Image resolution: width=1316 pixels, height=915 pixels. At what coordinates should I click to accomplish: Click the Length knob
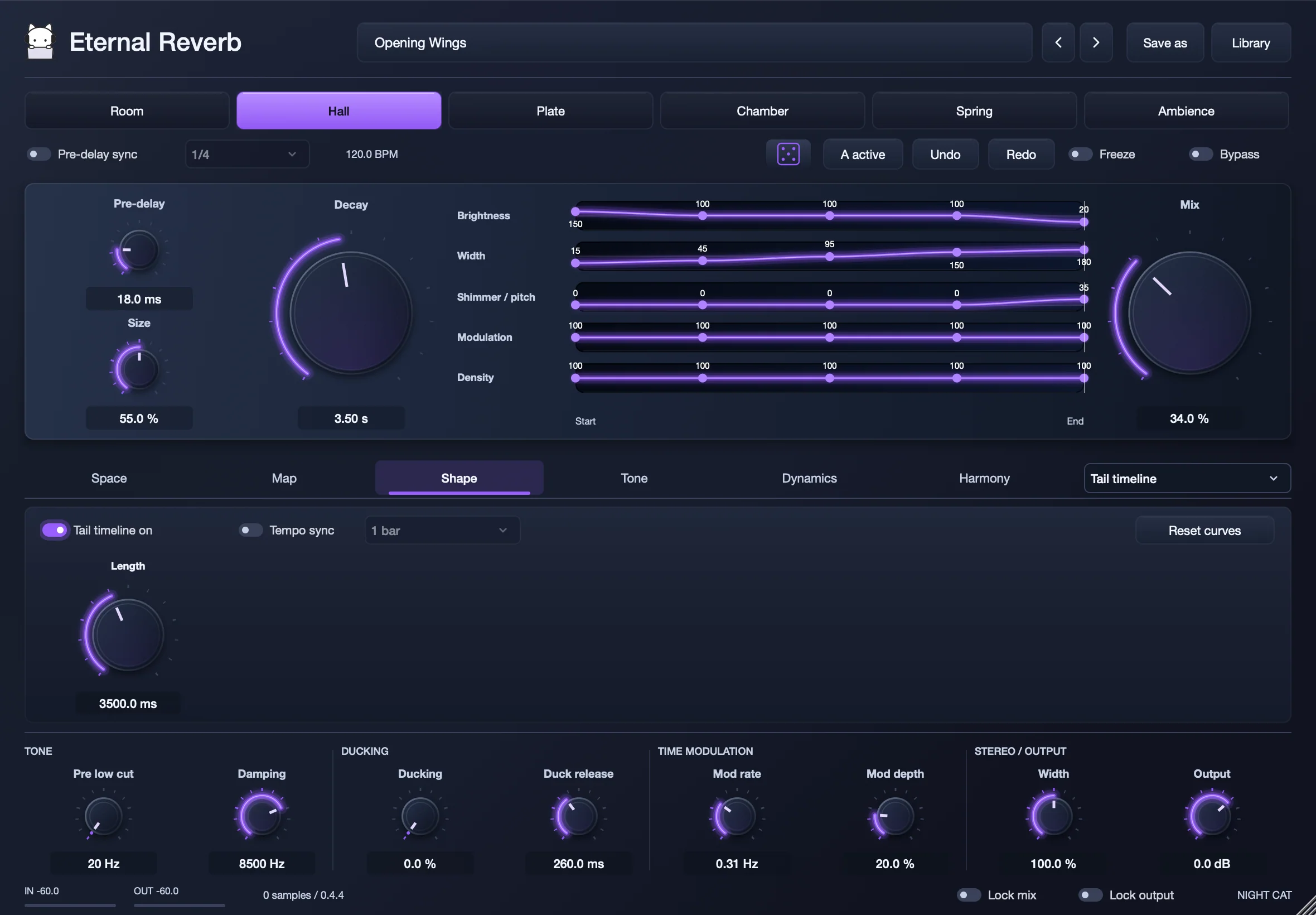tap(128, 635)
